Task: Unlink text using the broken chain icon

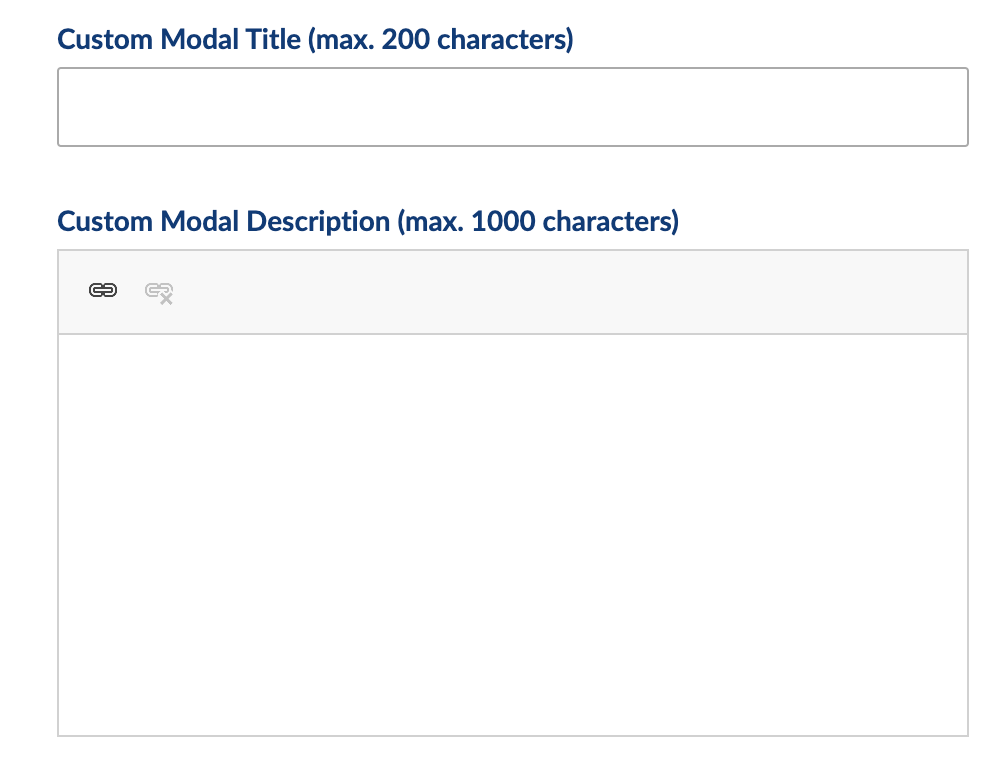Action: pyautogui.click(x=159, y=292)
